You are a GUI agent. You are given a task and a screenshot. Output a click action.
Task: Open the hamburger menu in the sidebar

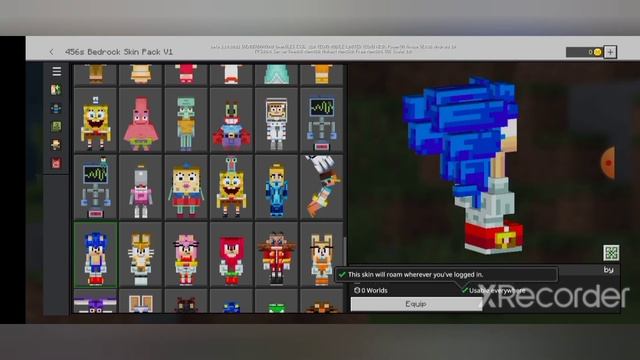[57, 71]
